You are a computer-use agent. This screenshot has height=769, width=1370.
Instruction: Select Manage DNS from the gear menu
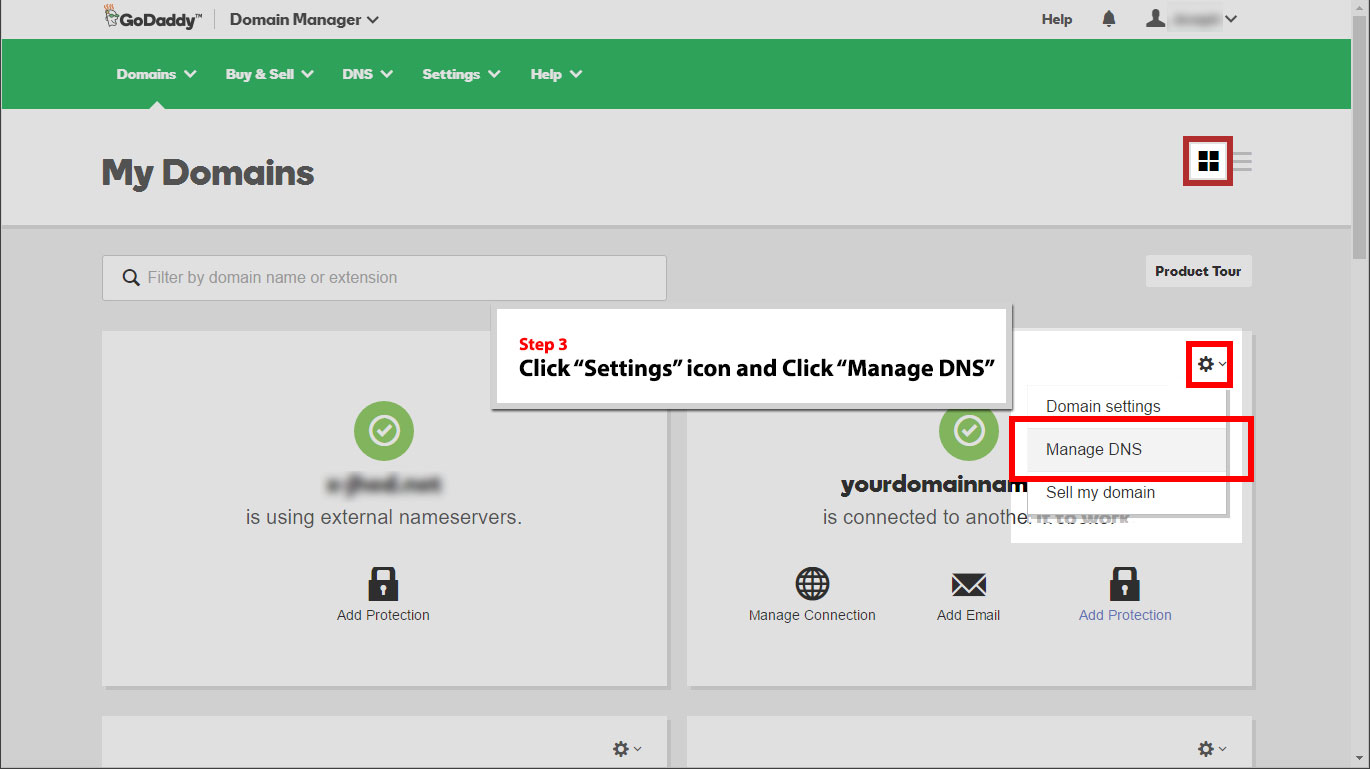click(x=1094, y=449)
